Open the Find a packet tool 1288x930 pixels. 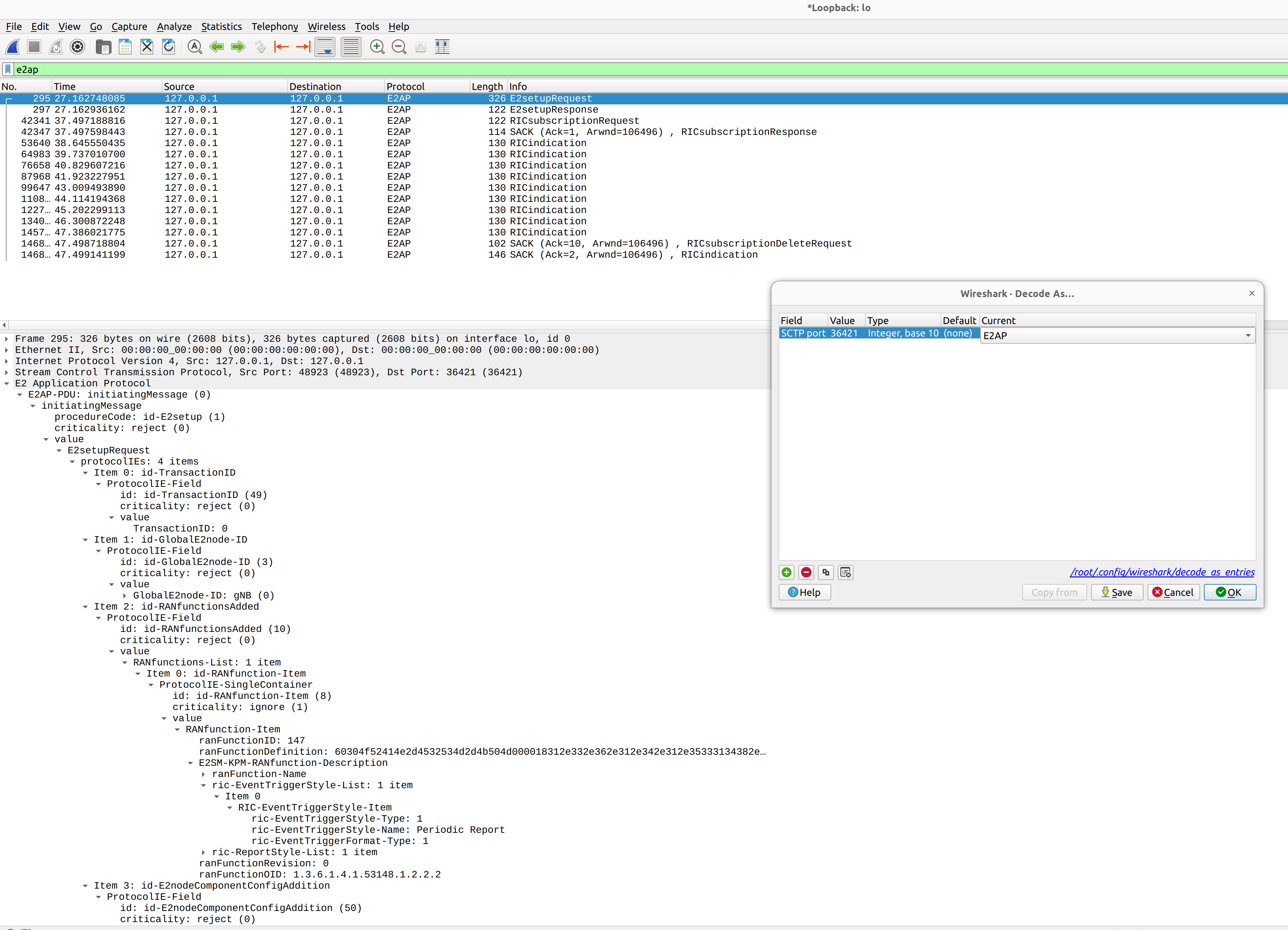(195, 47)
